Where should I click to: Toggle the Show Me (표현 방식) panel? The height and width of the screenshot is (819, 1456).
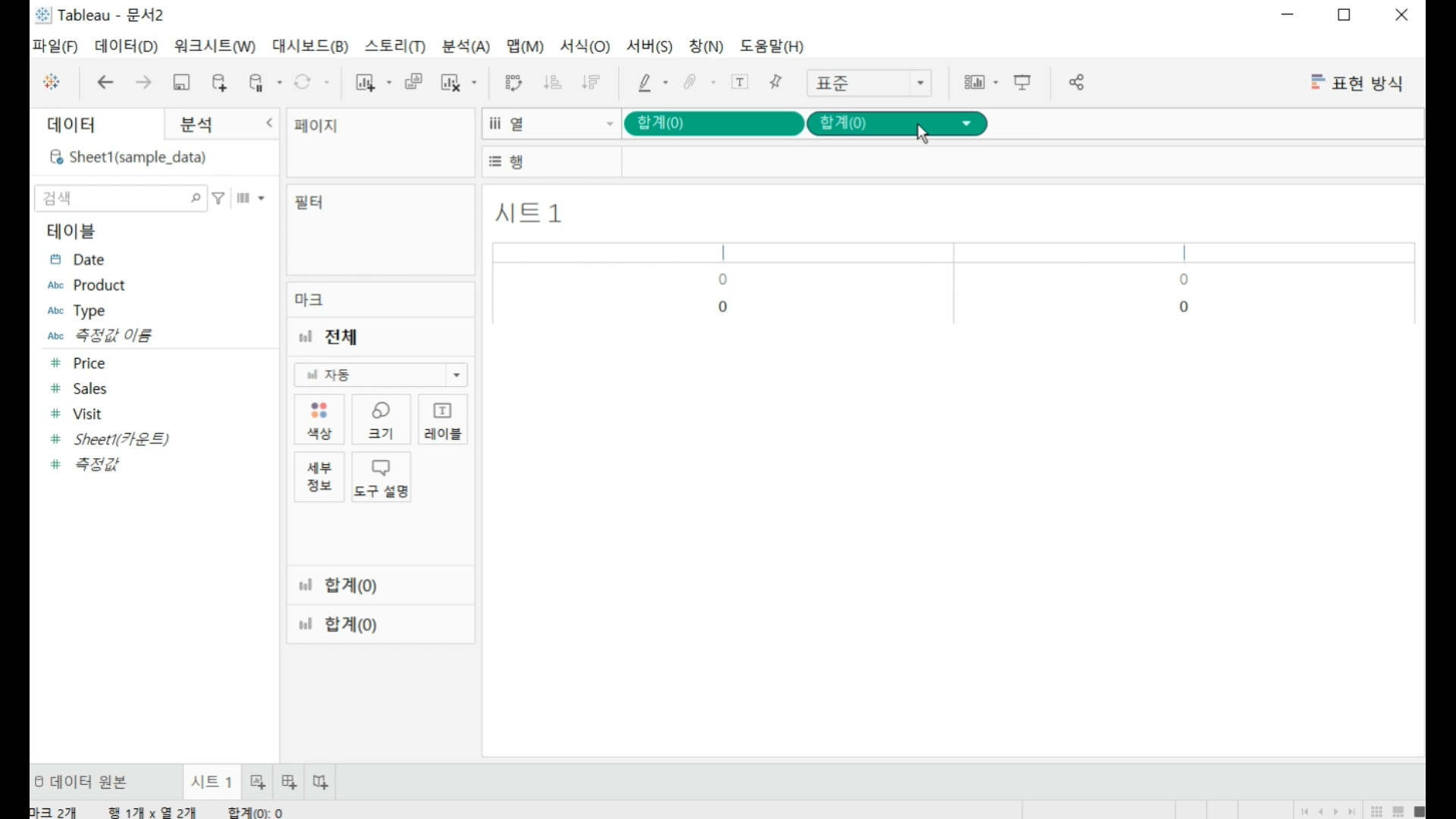[1357, 83]
